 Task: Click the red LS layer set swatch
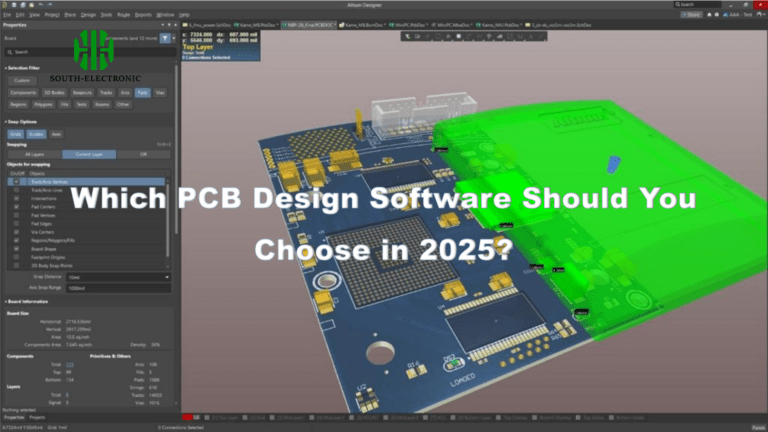tap(187, 418)
